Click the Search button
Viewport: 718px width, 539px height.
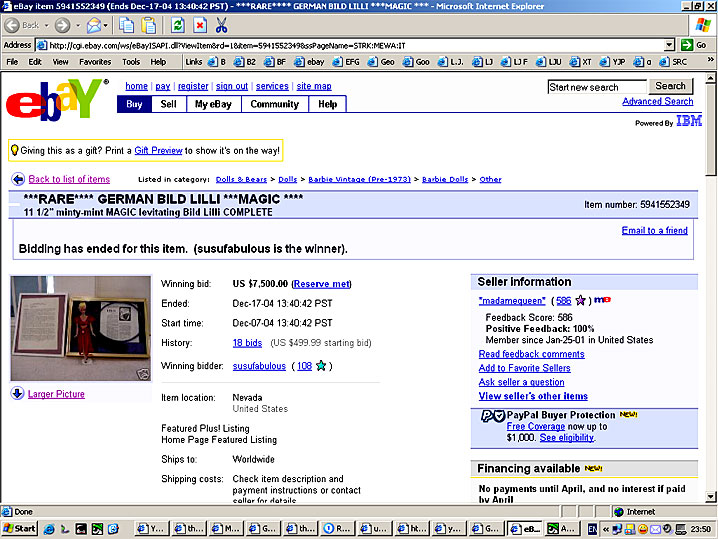pyautogui.click(x=670, y=86)
